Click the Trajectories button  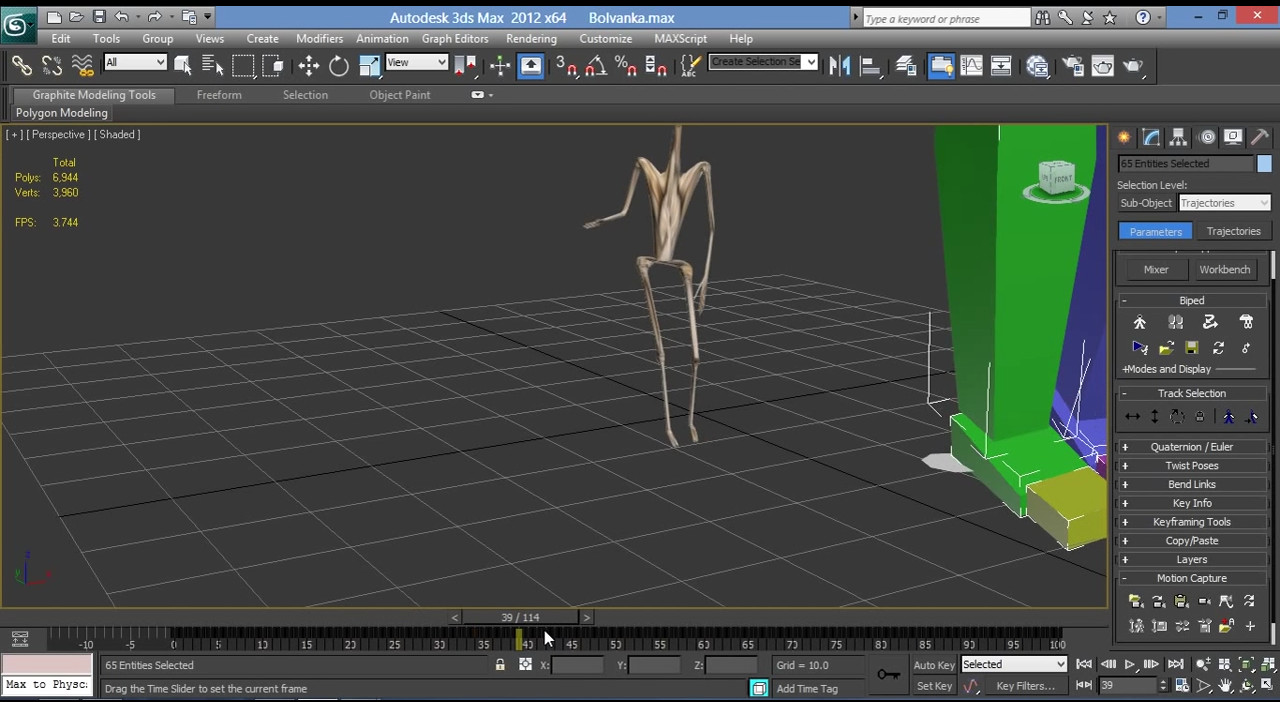1233,231
